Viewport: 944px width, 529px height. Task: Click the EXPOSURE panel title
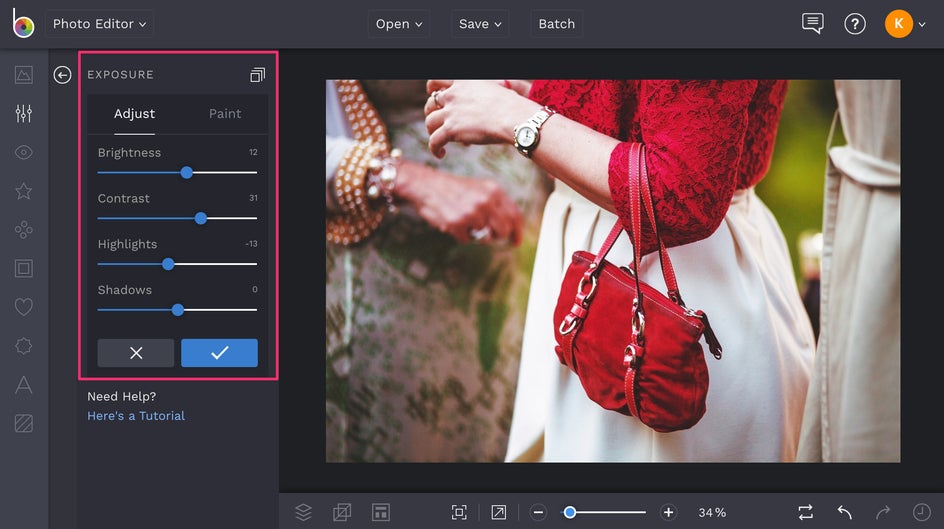120,75
